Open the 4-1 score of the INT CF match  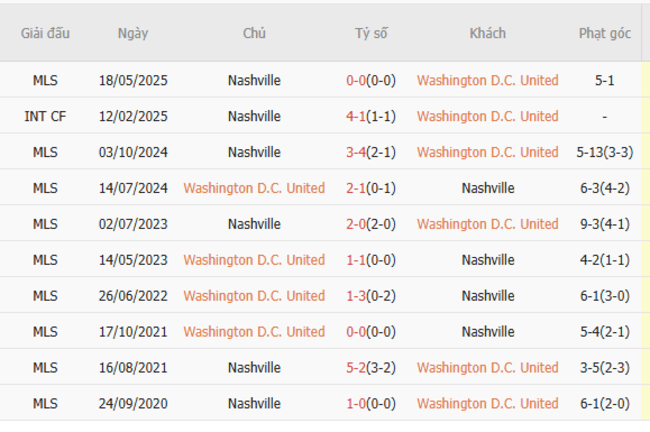(x=357, y=116)
